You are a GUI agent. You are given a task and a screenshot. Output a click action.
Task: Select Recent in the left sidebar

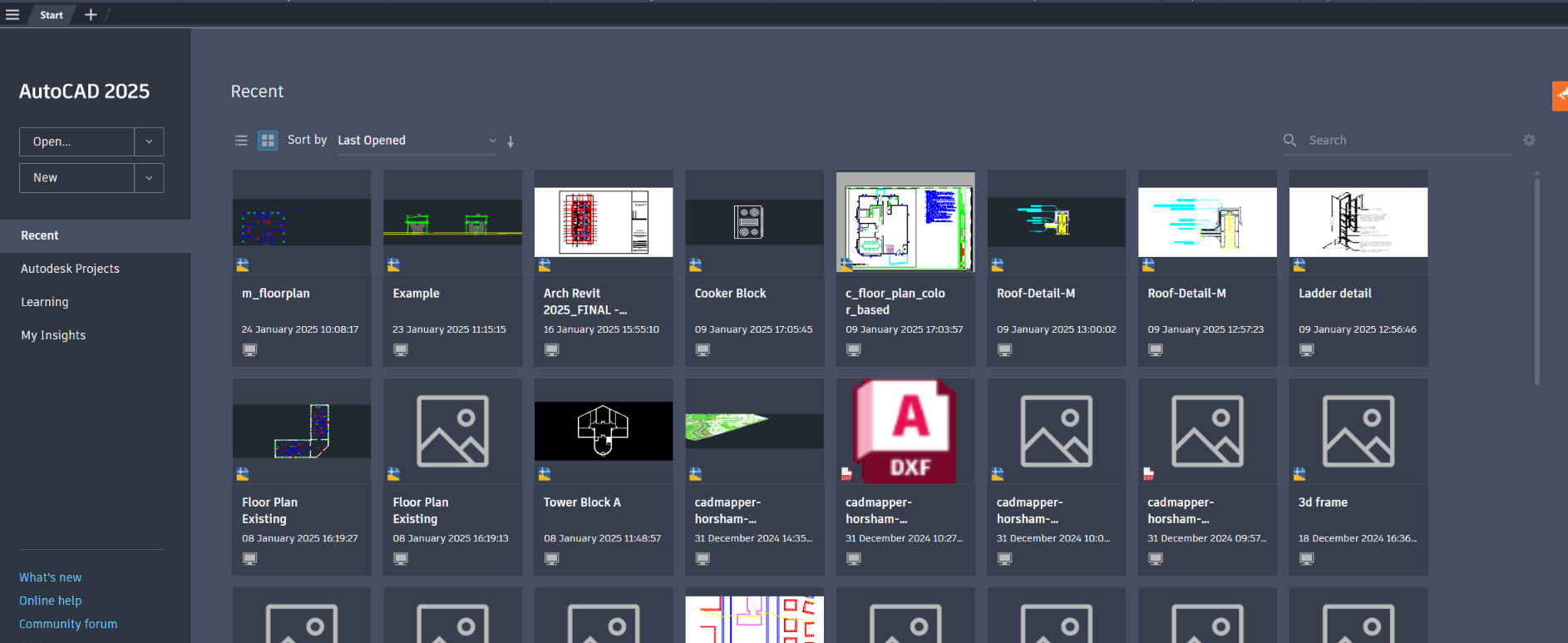click(x=96, y=236)
